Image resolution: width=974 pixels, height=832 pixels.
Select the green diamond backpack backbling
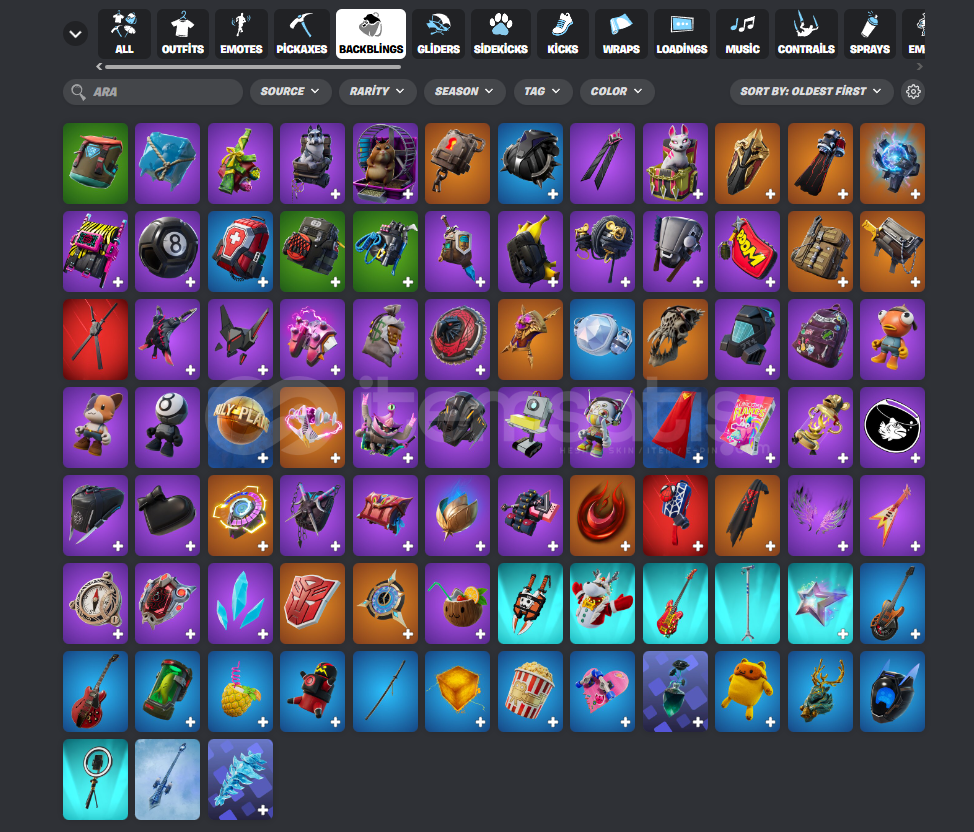(x=96, y=163)
